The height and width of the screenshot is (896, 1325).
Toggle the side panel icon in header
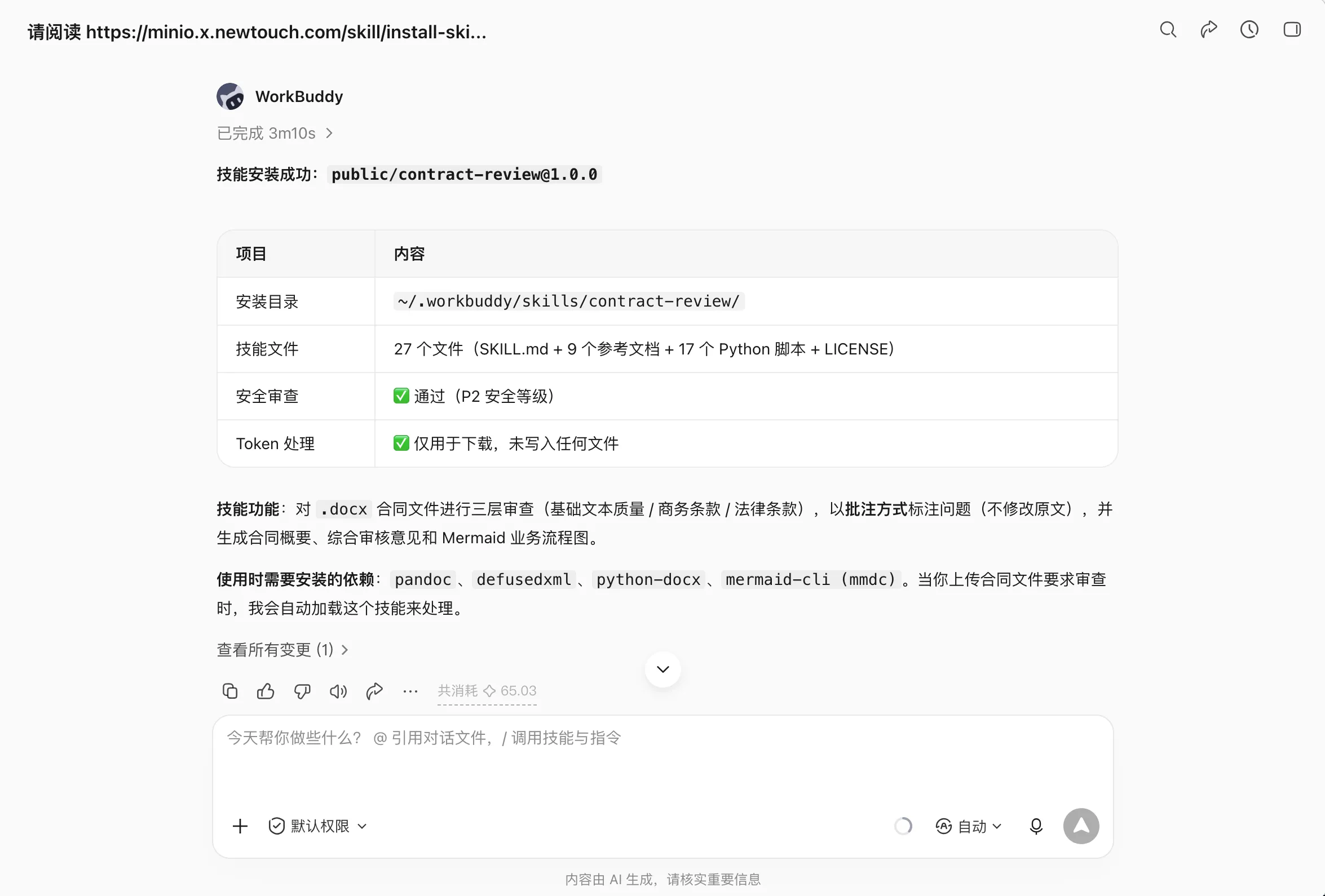coord(1291,30)
